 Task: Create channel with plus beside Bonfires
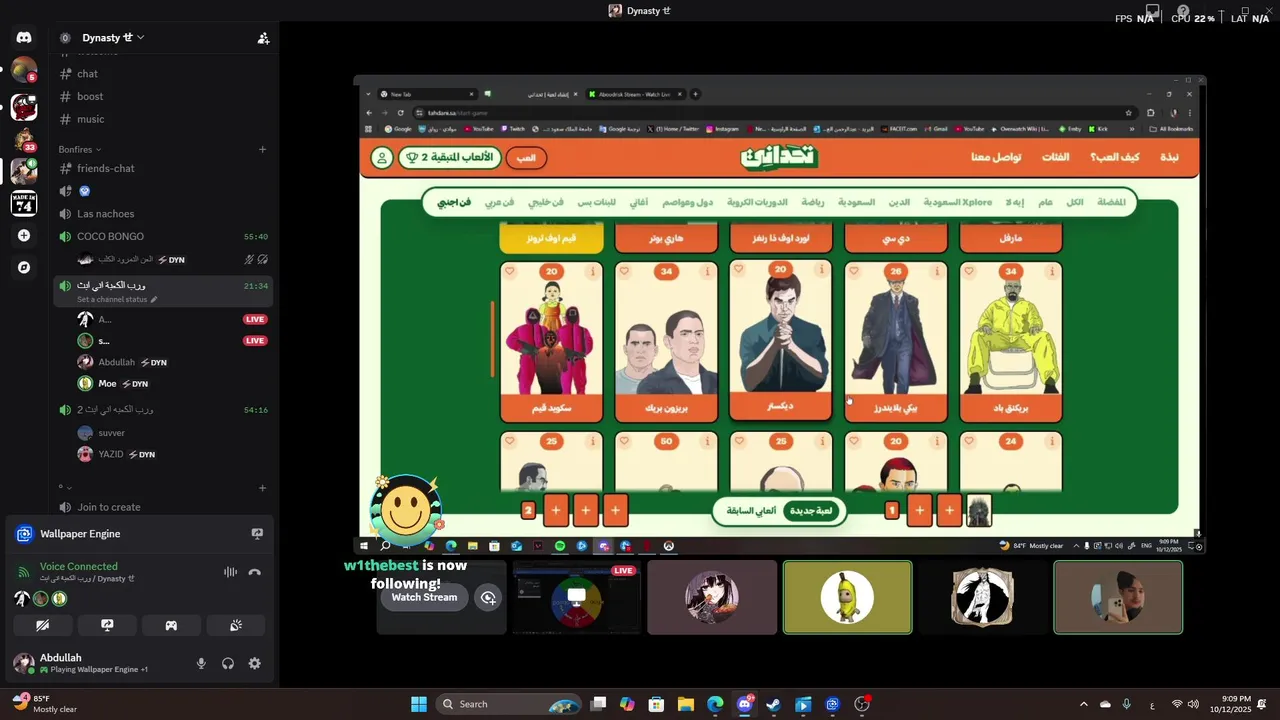(263, 149)
